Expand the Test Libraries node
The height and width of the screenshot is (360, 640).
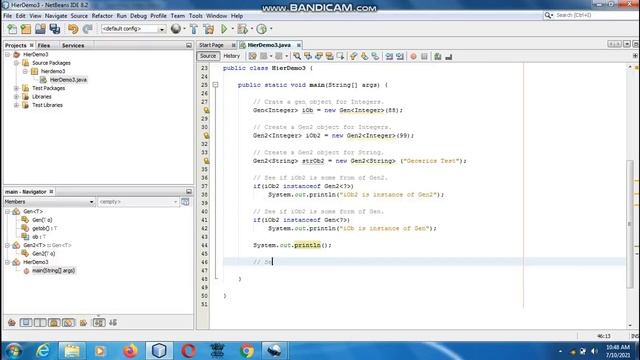coord(16,105)
